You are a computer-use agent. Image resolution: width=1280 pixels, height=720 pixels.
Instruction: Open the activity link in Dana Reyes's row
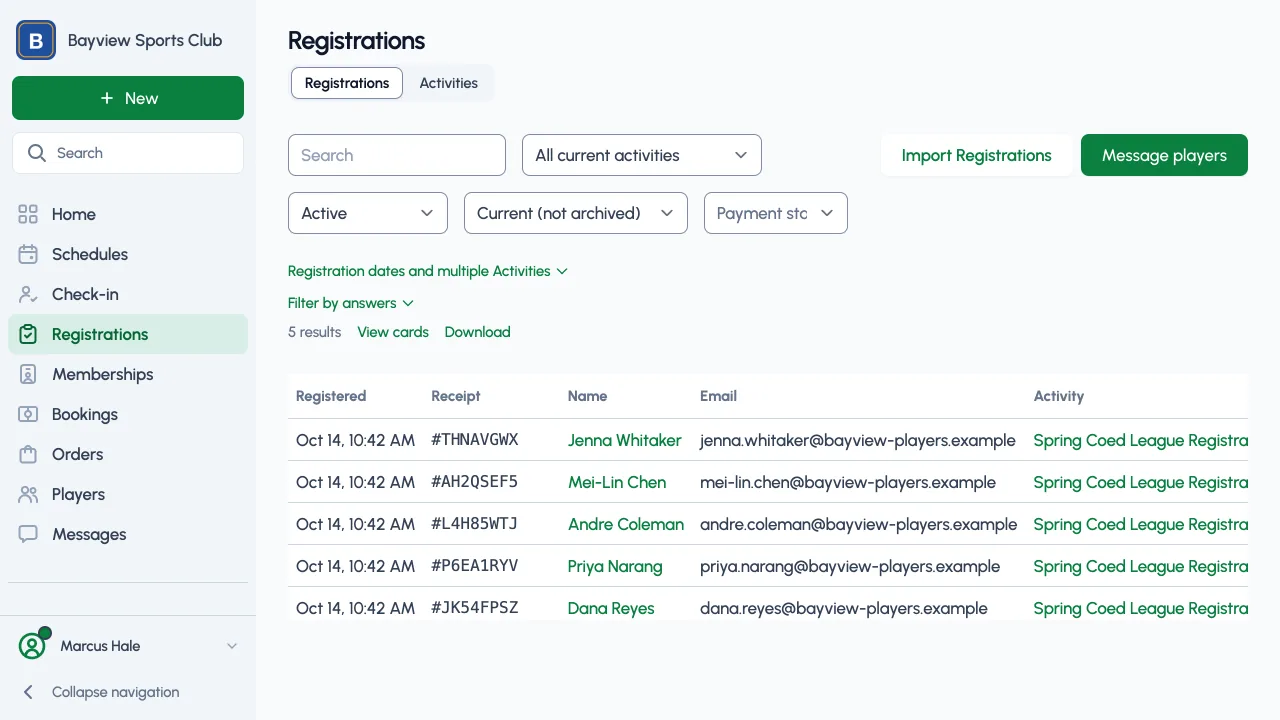pos(1141,608)
